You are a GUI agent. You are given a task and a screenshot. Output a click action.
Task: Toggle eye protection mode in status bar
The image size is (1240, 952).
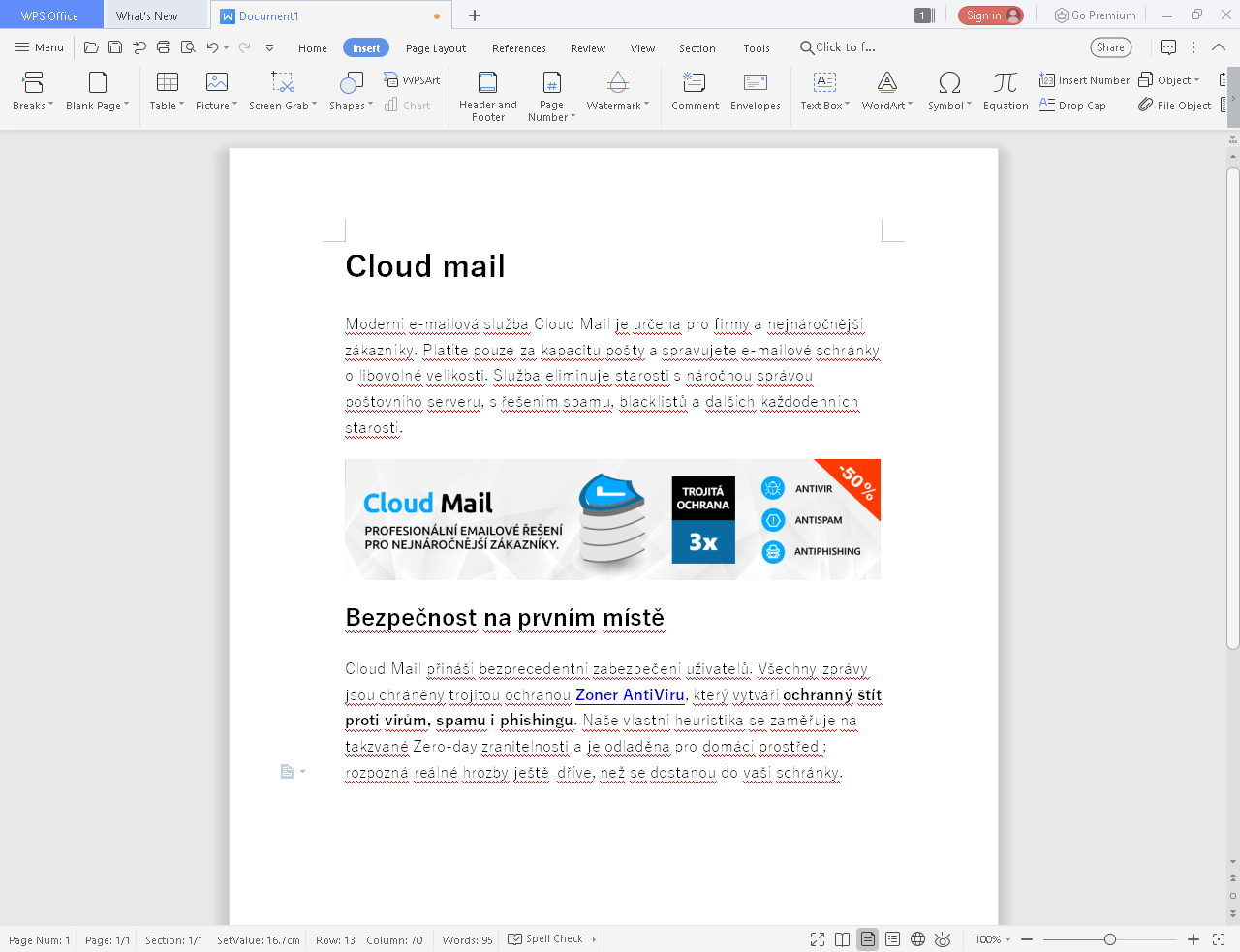943,939
